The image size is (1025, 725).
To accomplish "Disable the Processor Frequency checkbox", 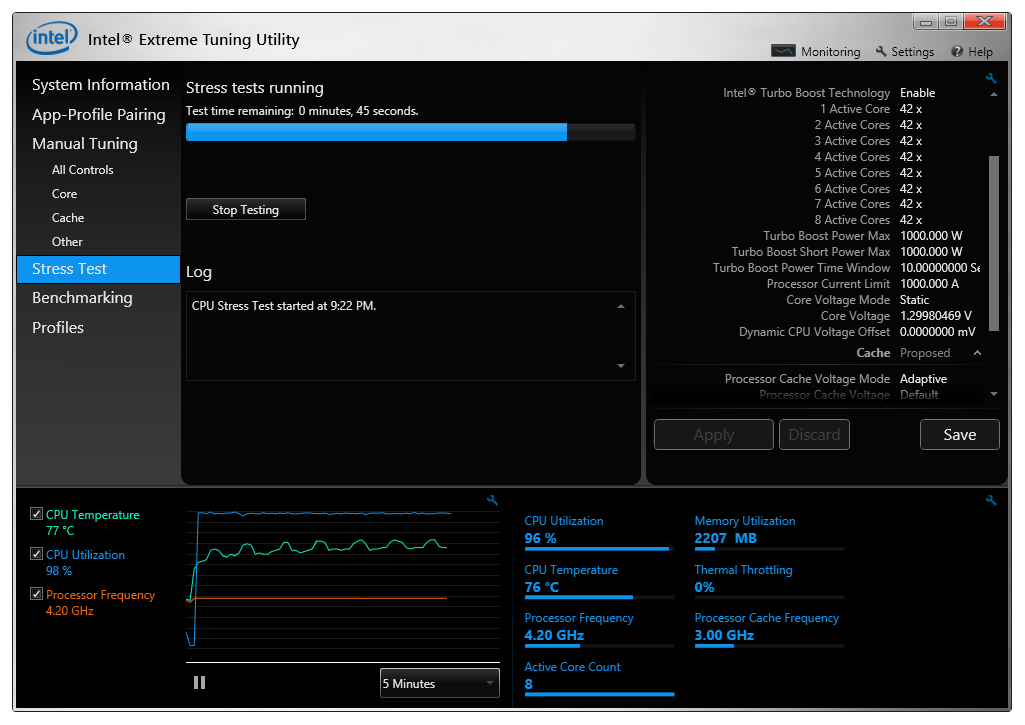I will coord(37,594).
